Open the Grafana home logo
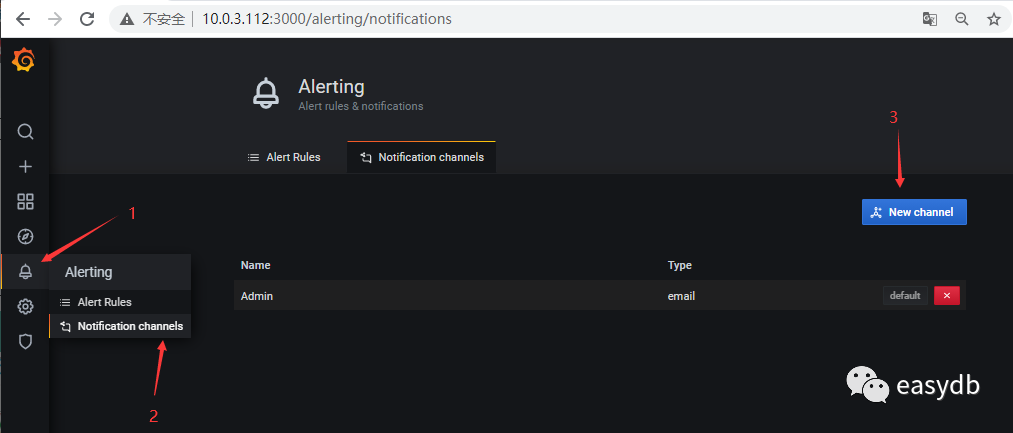 tap(24, 61)
